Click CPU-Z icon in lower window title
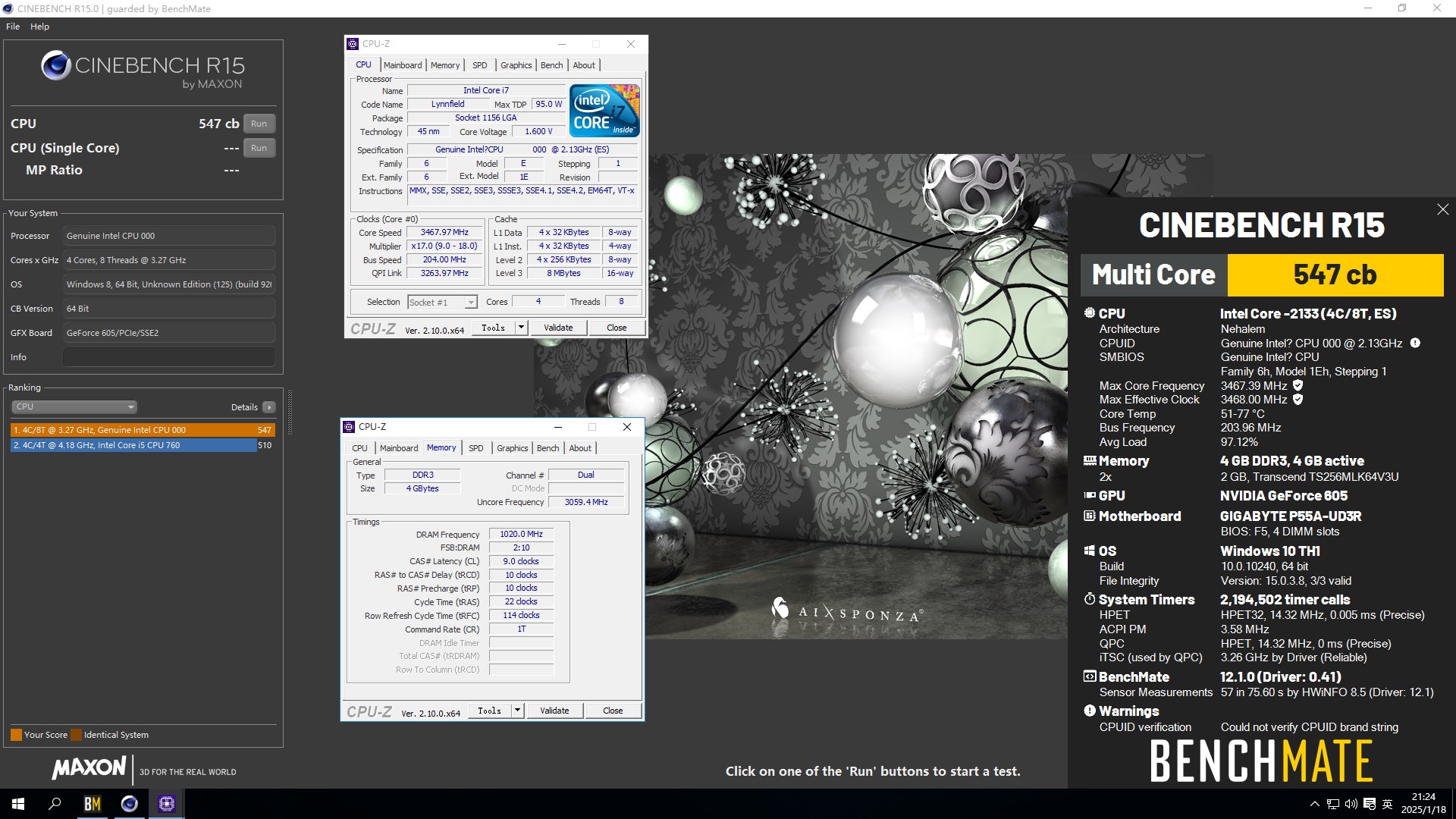Image resolution: width=1456 pixels, height=819 pixels. (x=349, y=427)
